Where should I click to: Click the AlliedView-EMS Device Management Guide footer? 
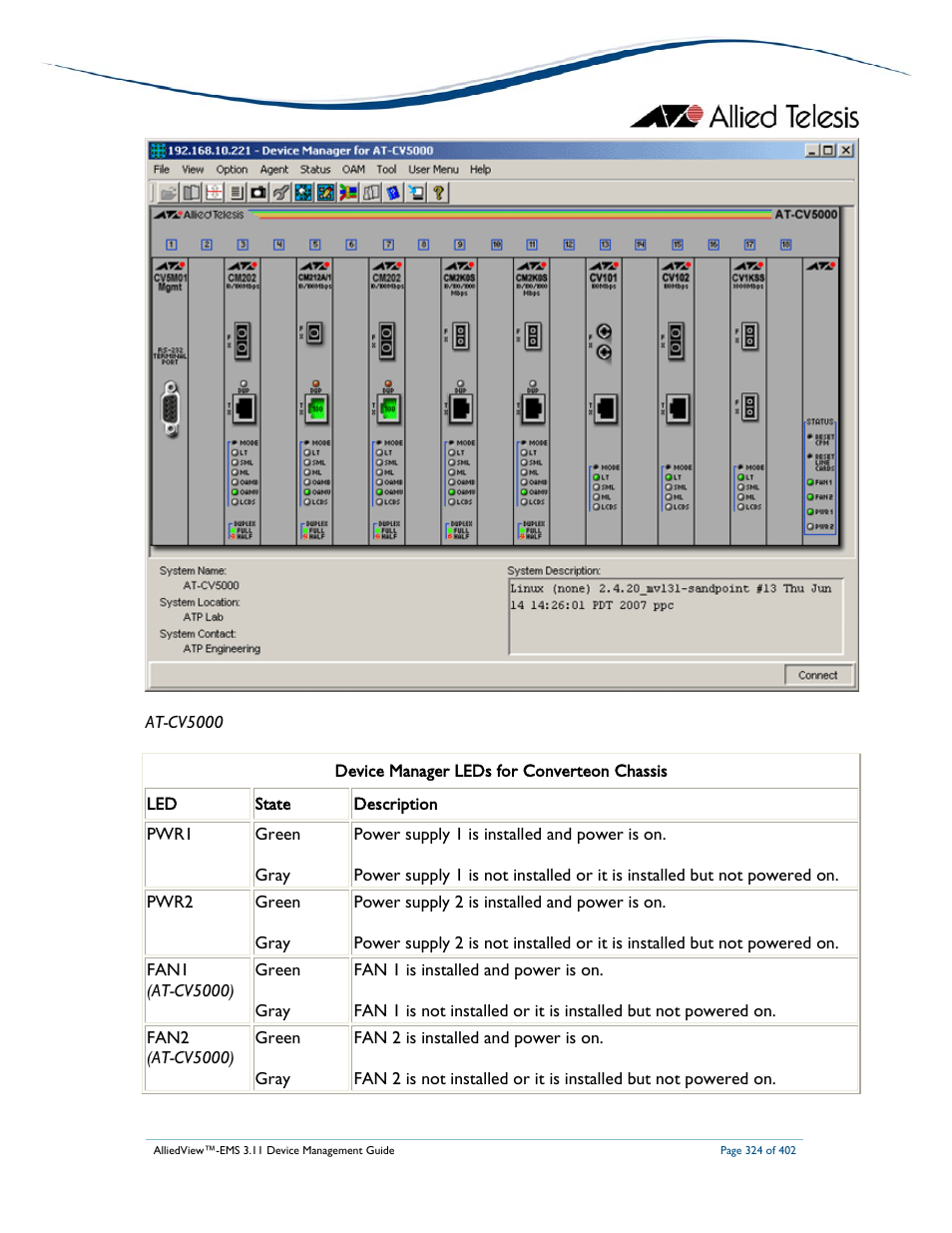click(274, 1151)
